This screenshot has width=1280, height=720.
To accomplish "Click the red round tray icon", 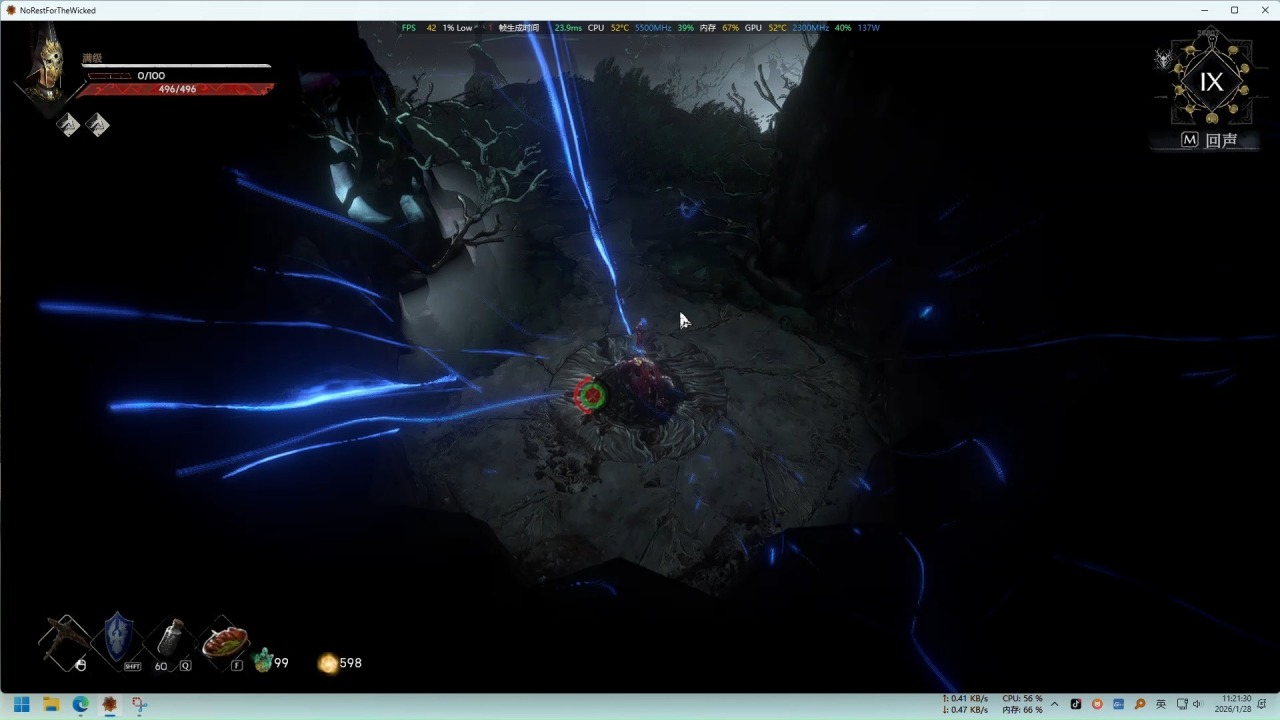I will 1097,704.
